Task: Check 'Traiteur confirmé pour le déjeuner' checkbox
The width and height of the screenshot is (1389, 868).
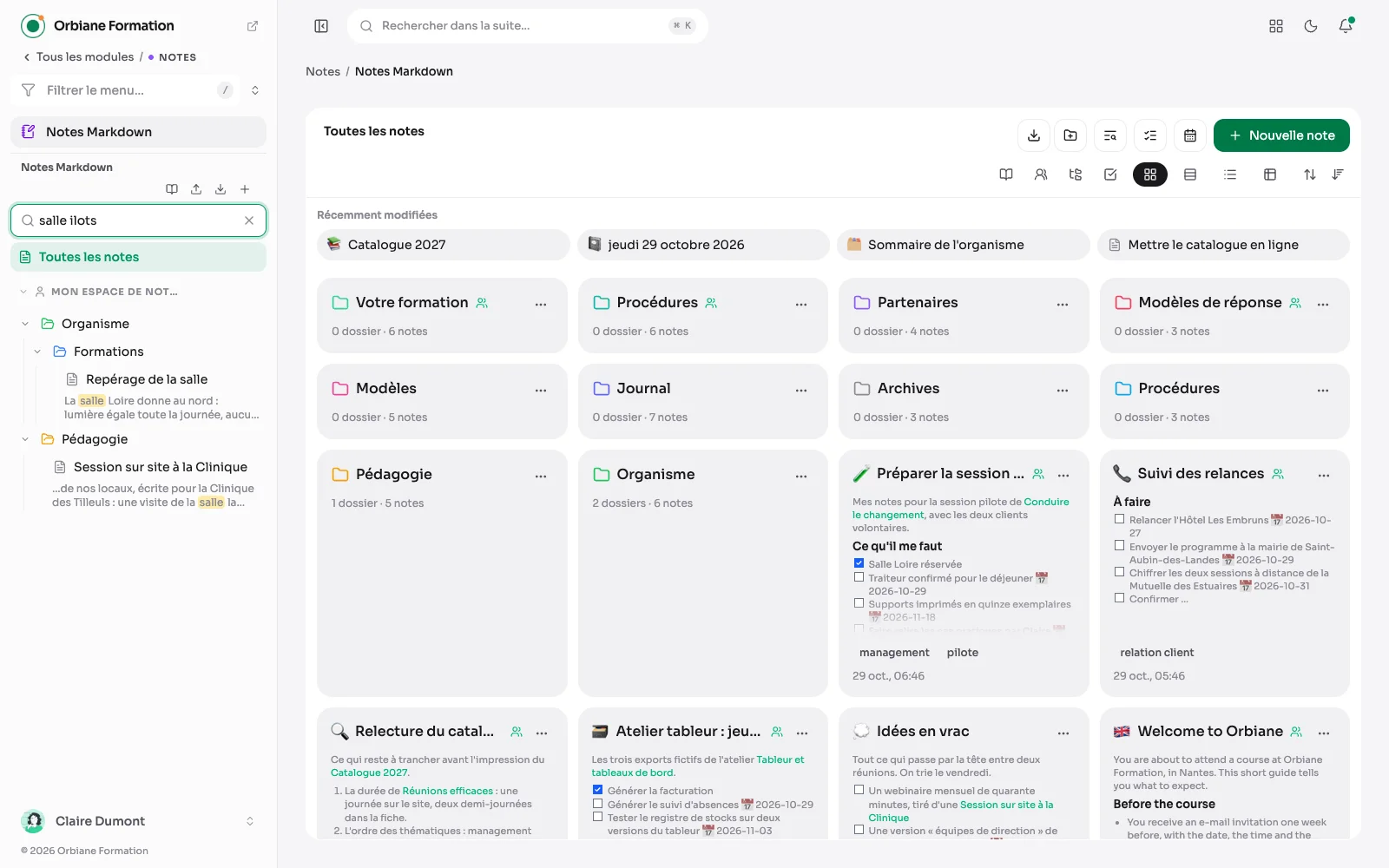Action: 859,576
